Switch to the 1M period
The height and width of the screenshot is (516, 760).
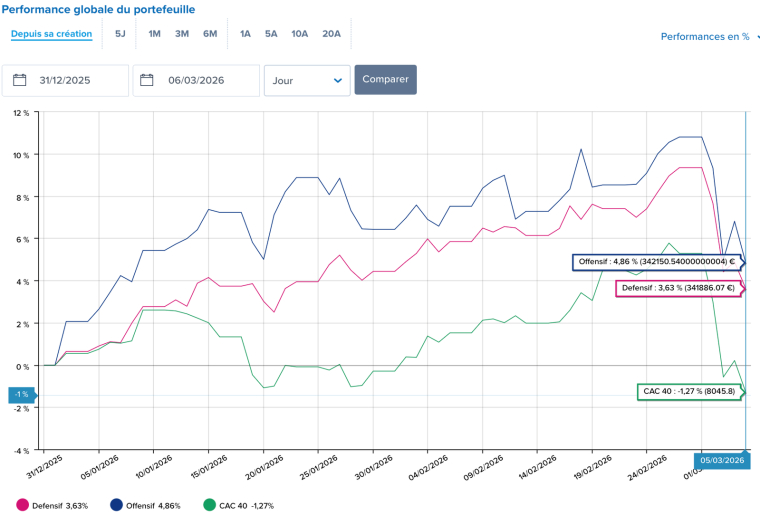(x=154, y=34)
